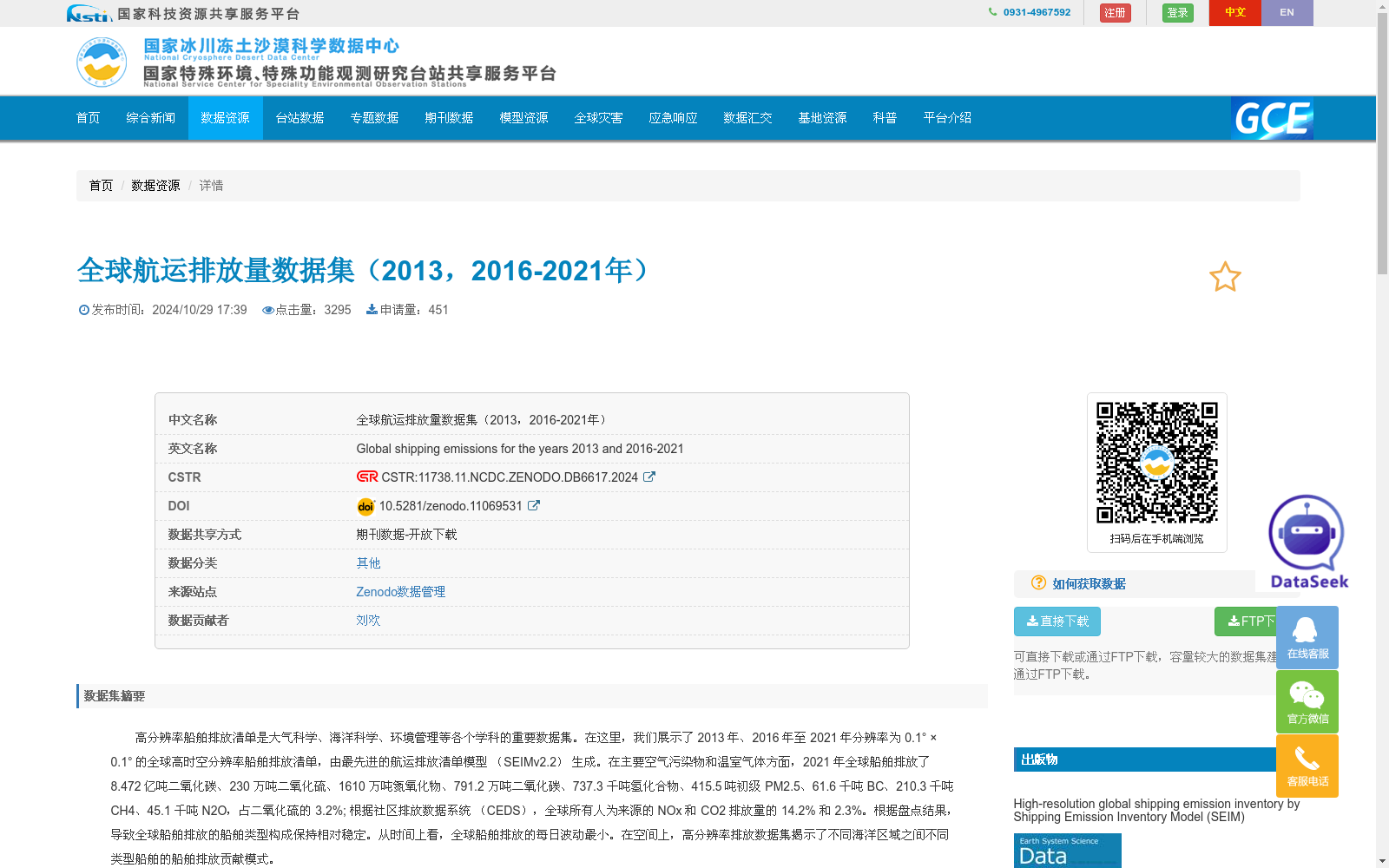Open the High-resolution global shipping emission publication link
The width and height of the screenshot is (1389, 868).
1156,810
